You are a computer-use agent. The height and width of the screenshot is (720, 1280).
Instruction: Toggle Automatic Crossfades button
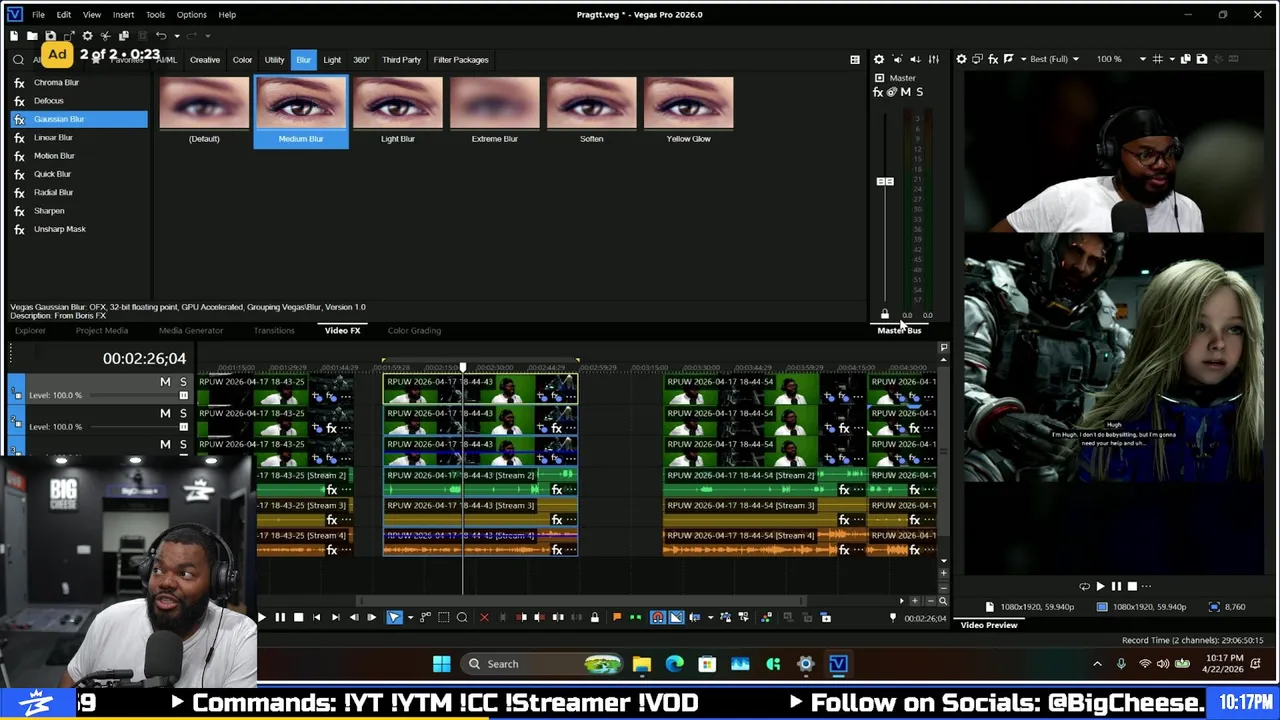click(x=676, y=617)
